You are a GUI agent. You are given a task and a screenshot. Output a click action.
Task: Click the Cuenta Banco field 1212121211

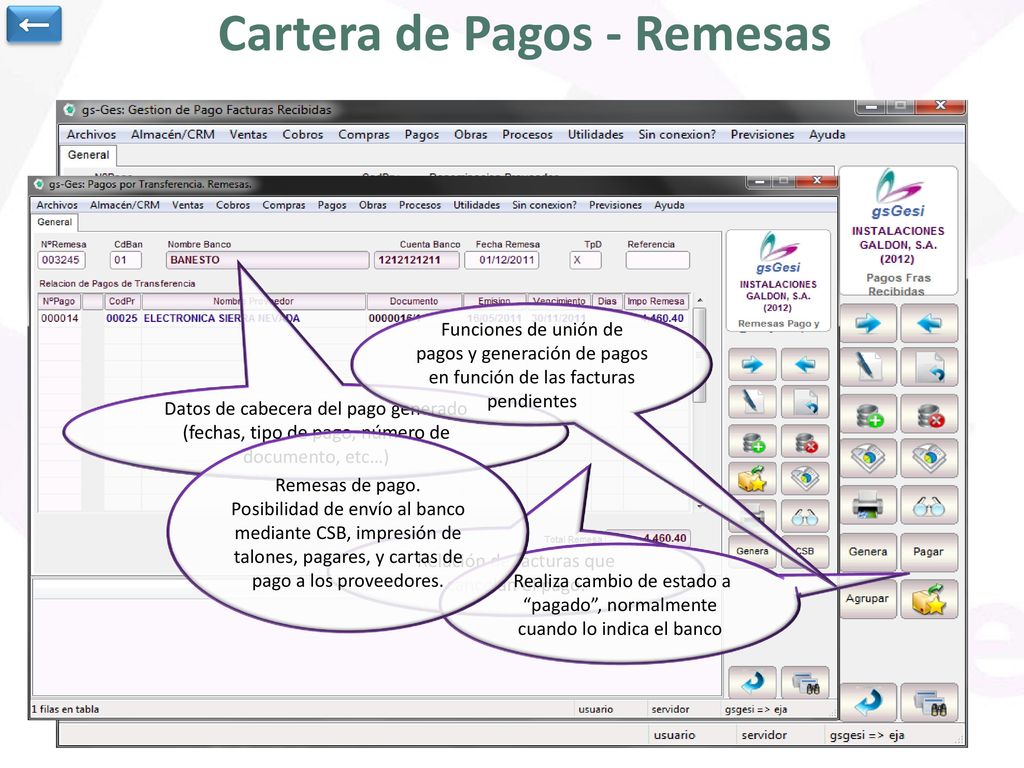tap(415, 260)
